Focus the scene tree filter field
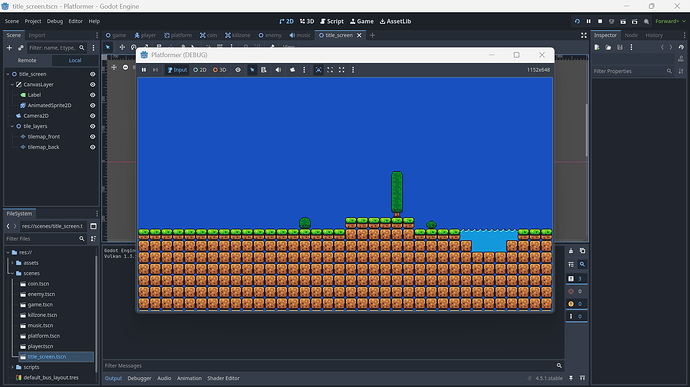The height and width of the screenshot is (387, 690). pos(56,48)
